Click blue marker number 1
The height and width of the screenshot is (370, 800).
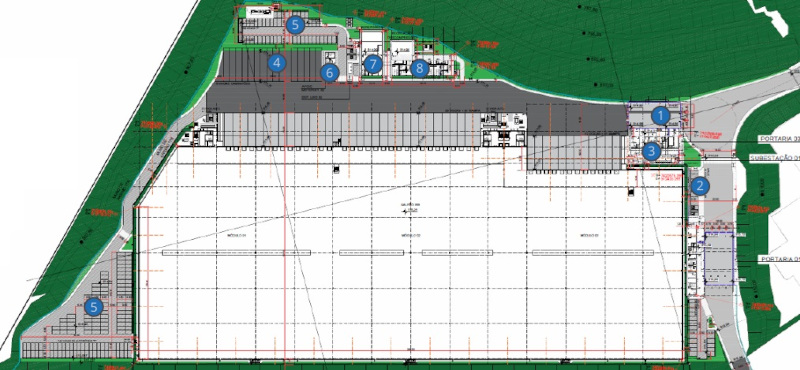pos(661,116)
